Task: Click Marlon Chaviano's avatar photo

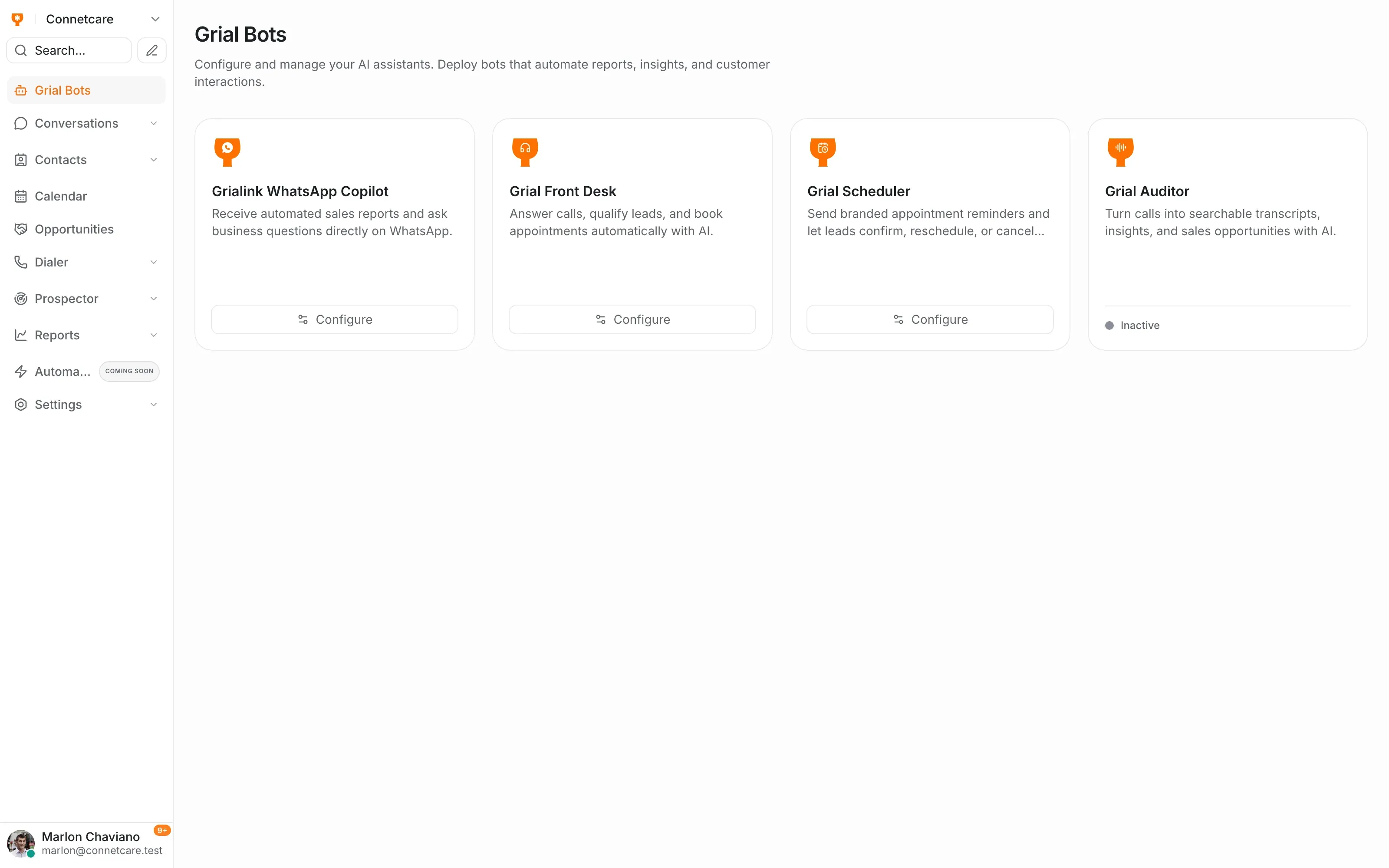Action: point(21,843)
